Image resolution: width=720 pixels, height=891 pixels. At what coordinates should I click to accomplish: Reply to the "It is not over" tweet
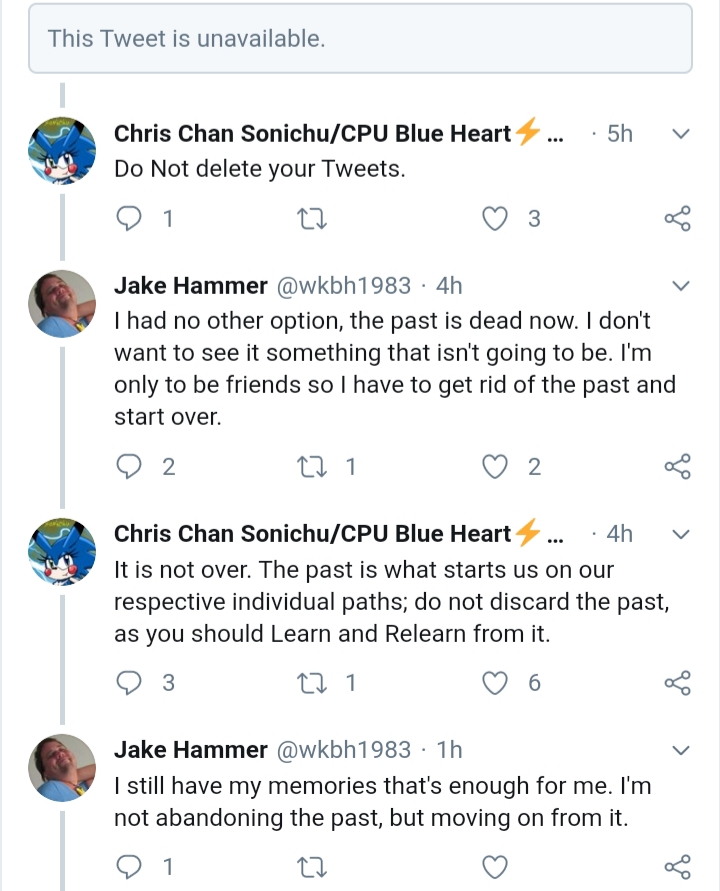(129, 682)
